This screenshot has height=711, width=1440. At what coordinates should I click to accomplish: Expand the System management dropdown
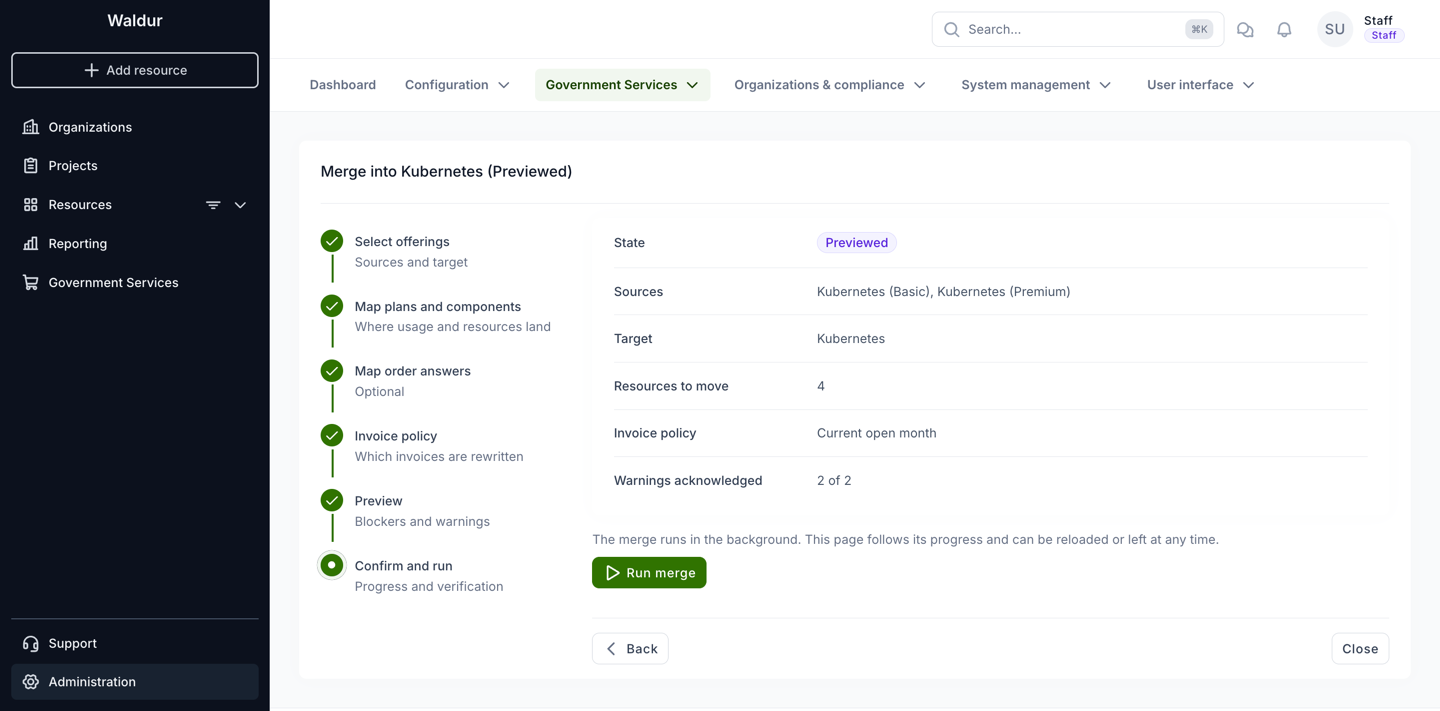coord(1036,85)
